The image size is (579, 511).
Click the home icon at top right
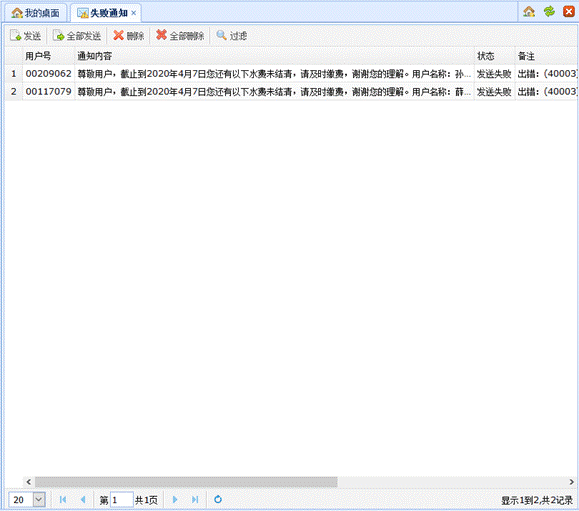529,12
